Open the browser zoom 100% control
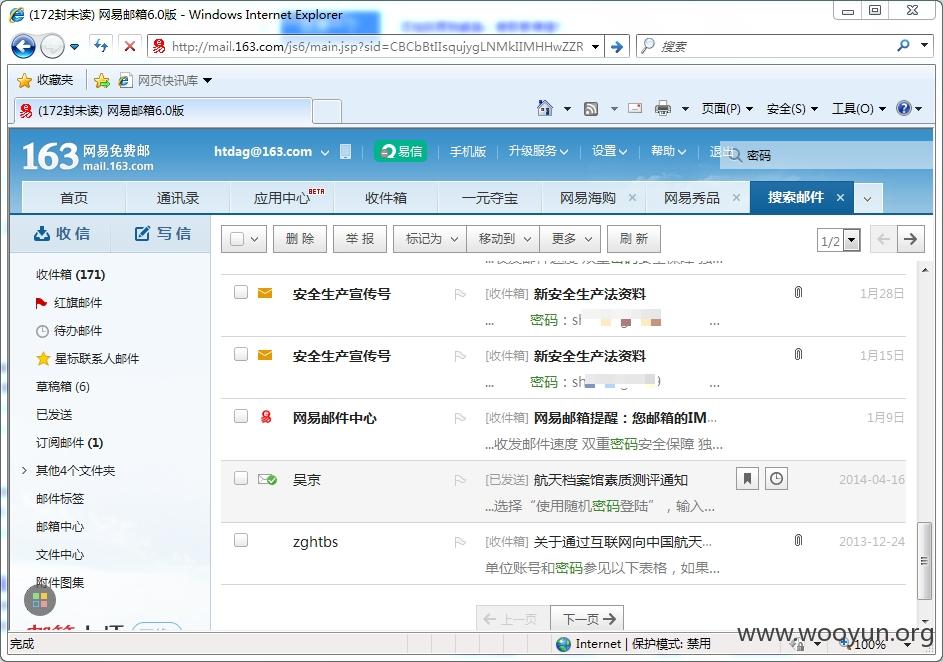Image resolution: width=943 pixels, height=662 pixels. click(x=876, y=644)
